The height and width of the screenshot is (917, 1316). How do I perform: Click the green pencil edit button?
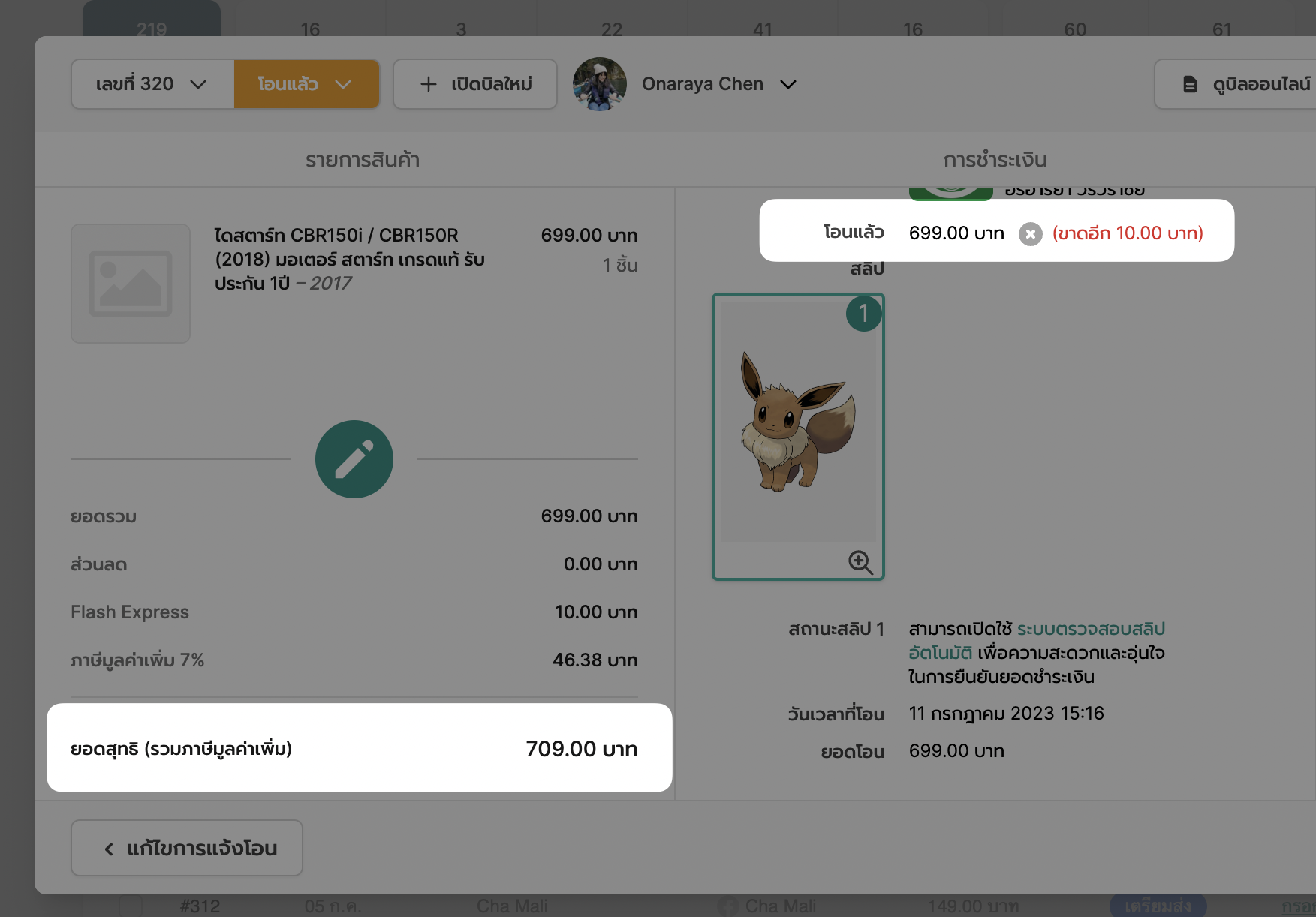coord(354,459)
